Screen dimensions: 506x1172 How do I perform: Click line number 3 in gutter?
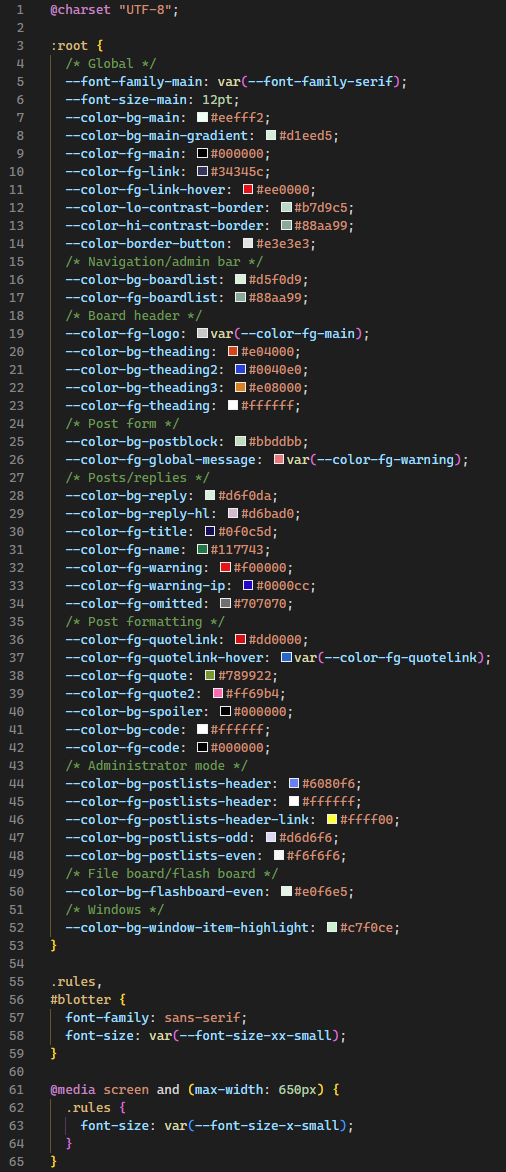(x=20, y=46)
